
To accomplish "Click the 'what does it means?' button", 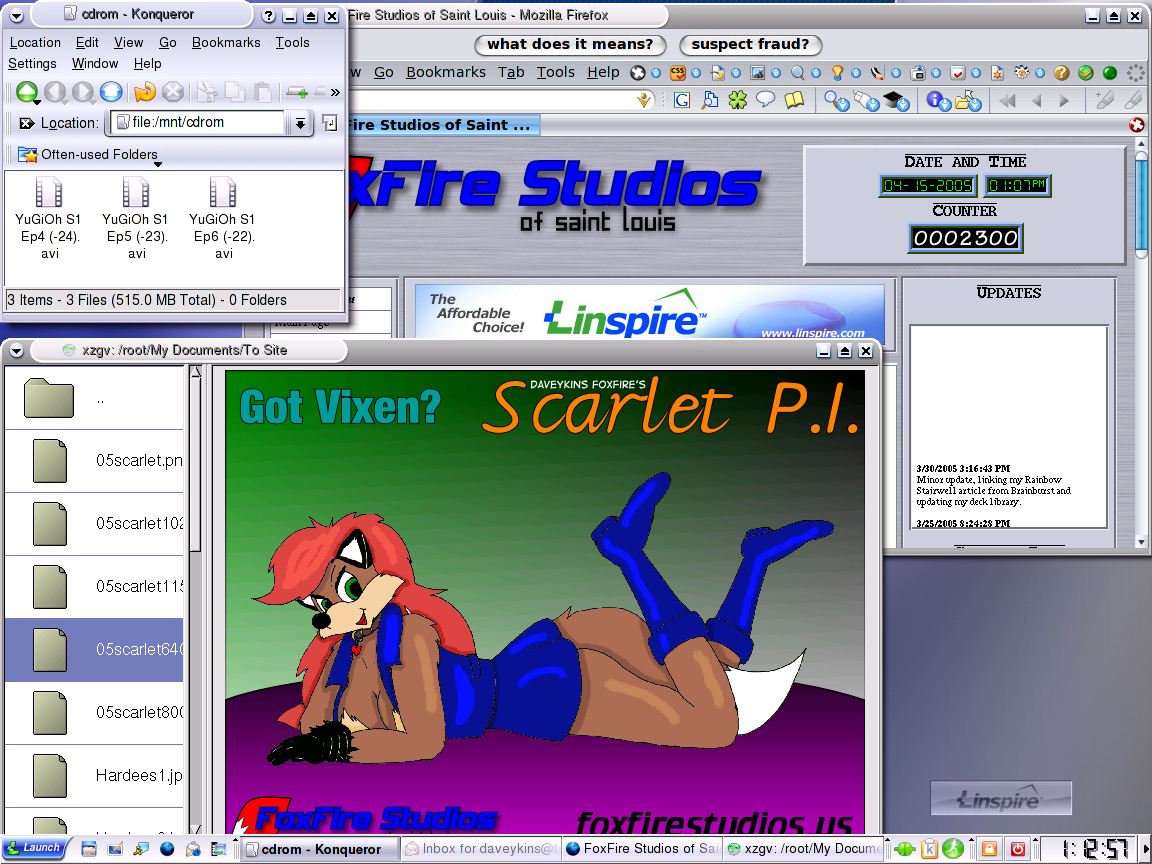I will (x=570, y=45).
